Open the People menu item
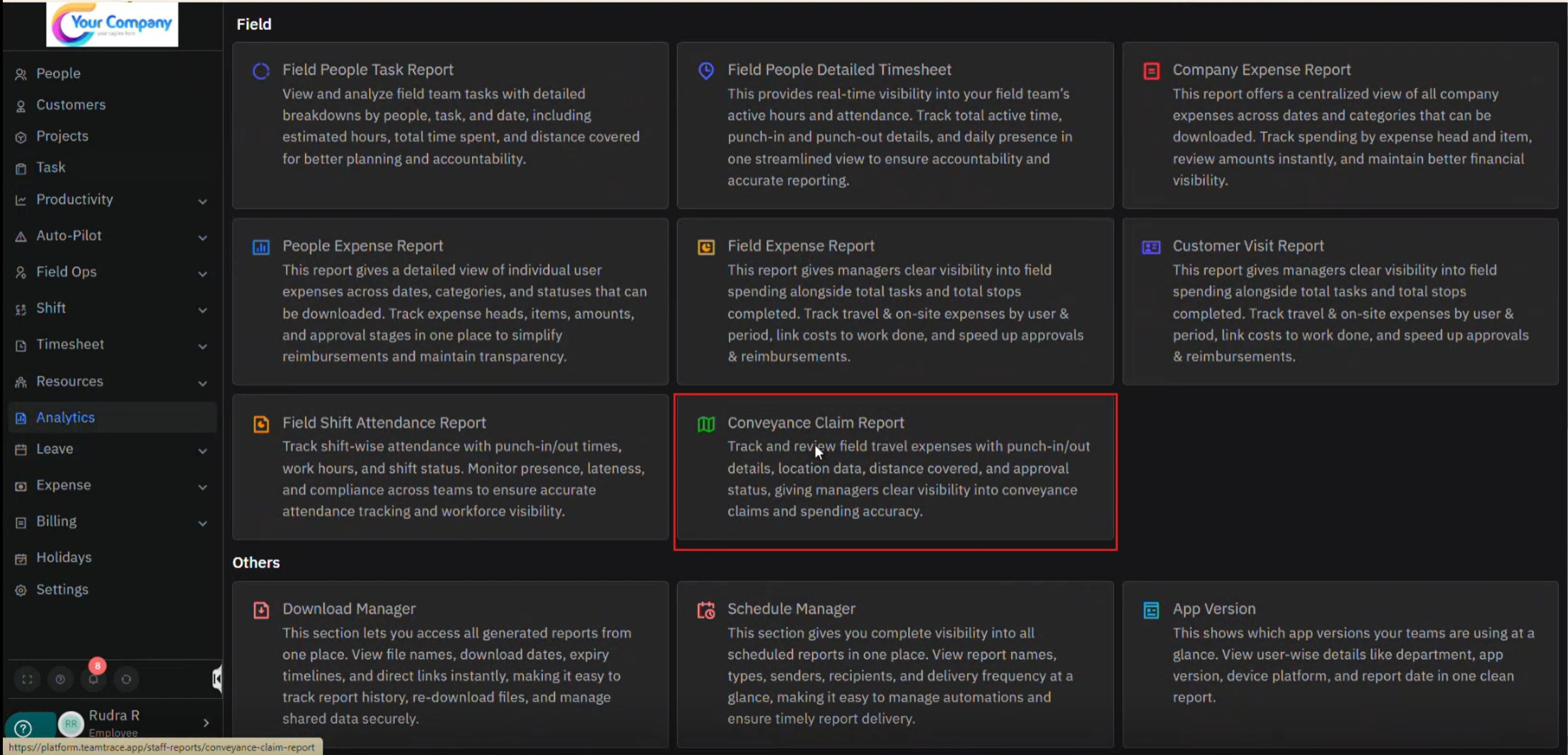 pyautogui.click(x=58, y=74)
